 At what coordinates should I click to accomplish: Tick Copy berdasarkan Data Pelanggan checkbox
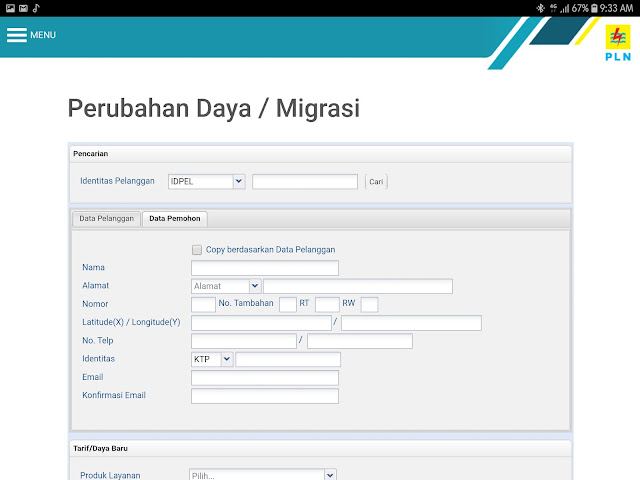pyautogui.click(x=197, y=250)
